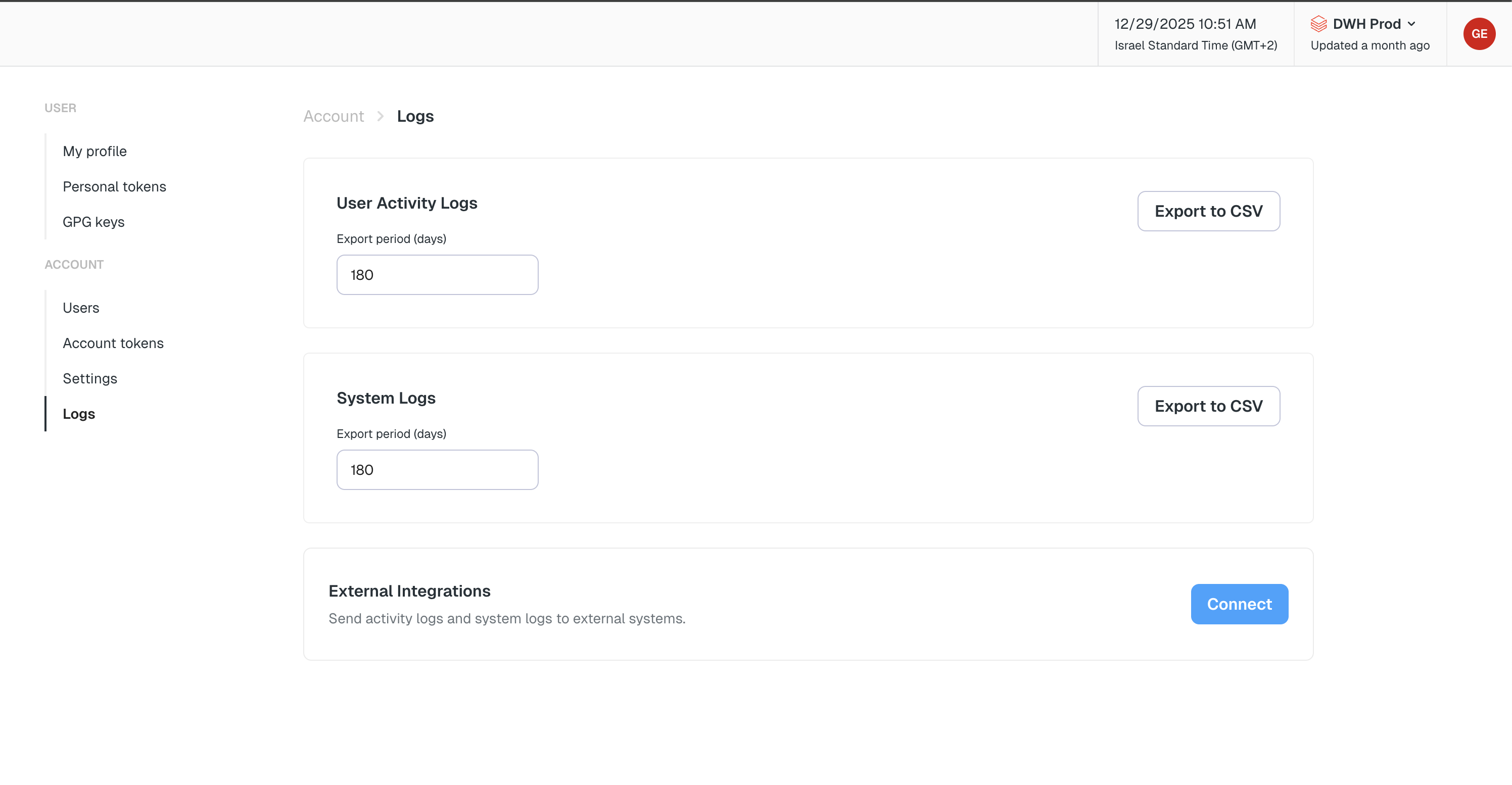1512x785 pixels.
Task: Click the Logs breadcrumb title
Action: pyautogui.click(x=415, y=116)
